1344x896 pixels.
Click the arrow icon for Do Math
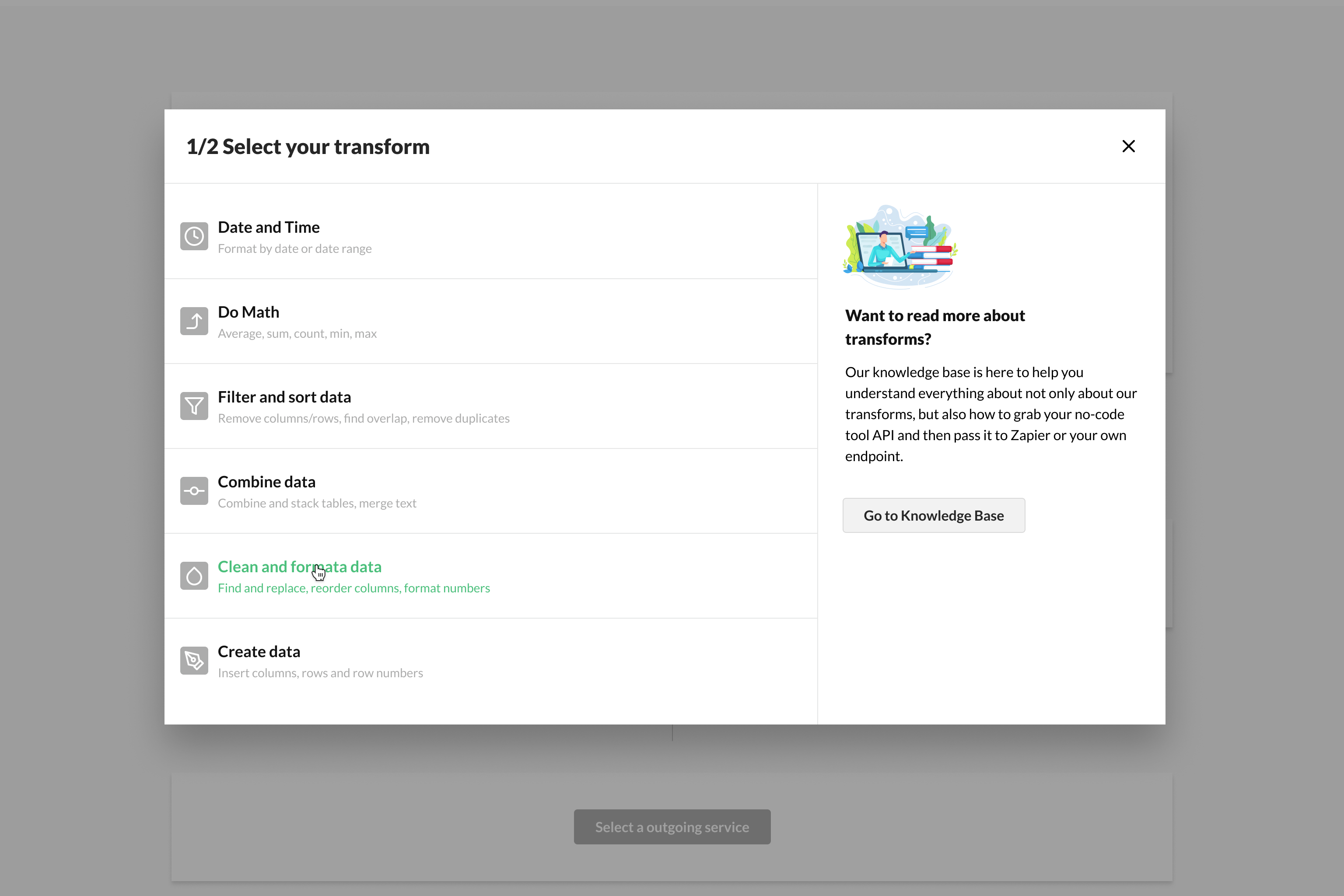tap(194, 321)
